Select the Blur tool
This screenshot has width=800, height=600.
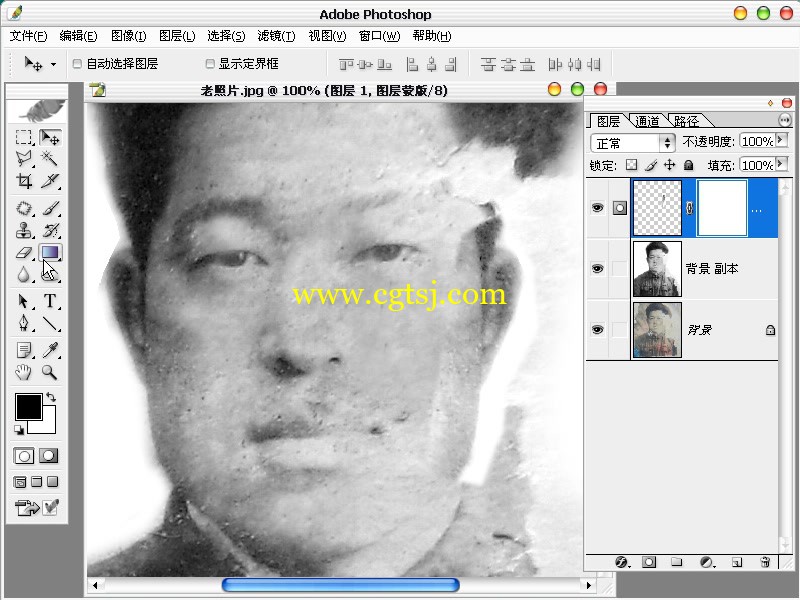(23, 274)
